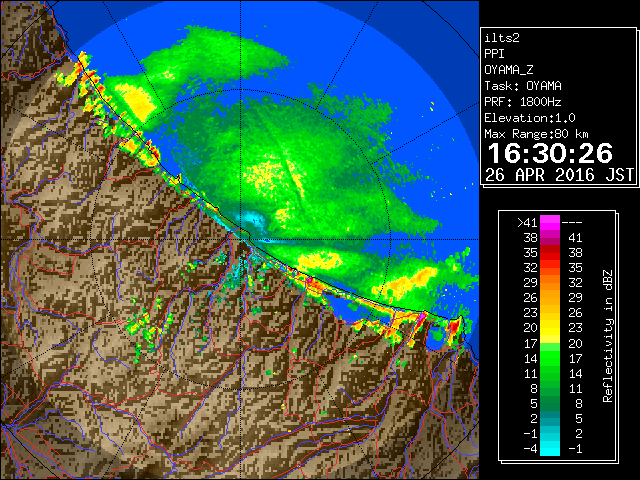Click the 'Max Range:80 km' text

536,134
